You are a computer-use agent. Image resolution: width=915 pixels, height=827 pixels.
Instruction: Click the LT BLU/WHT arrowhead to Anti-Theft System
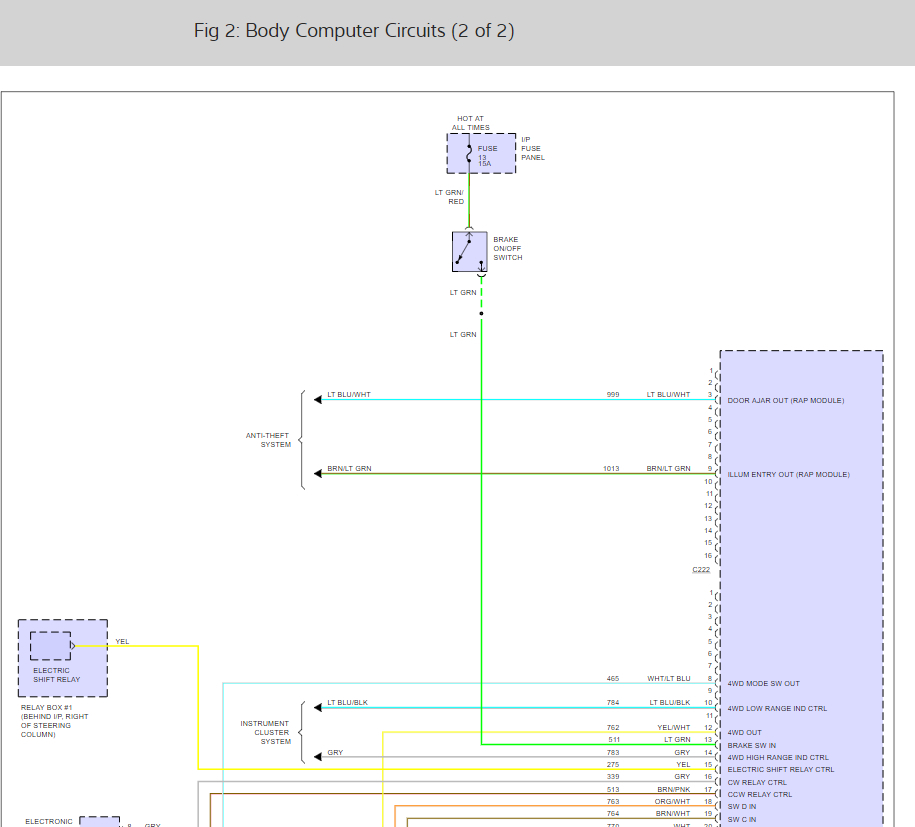coord(318,400)
